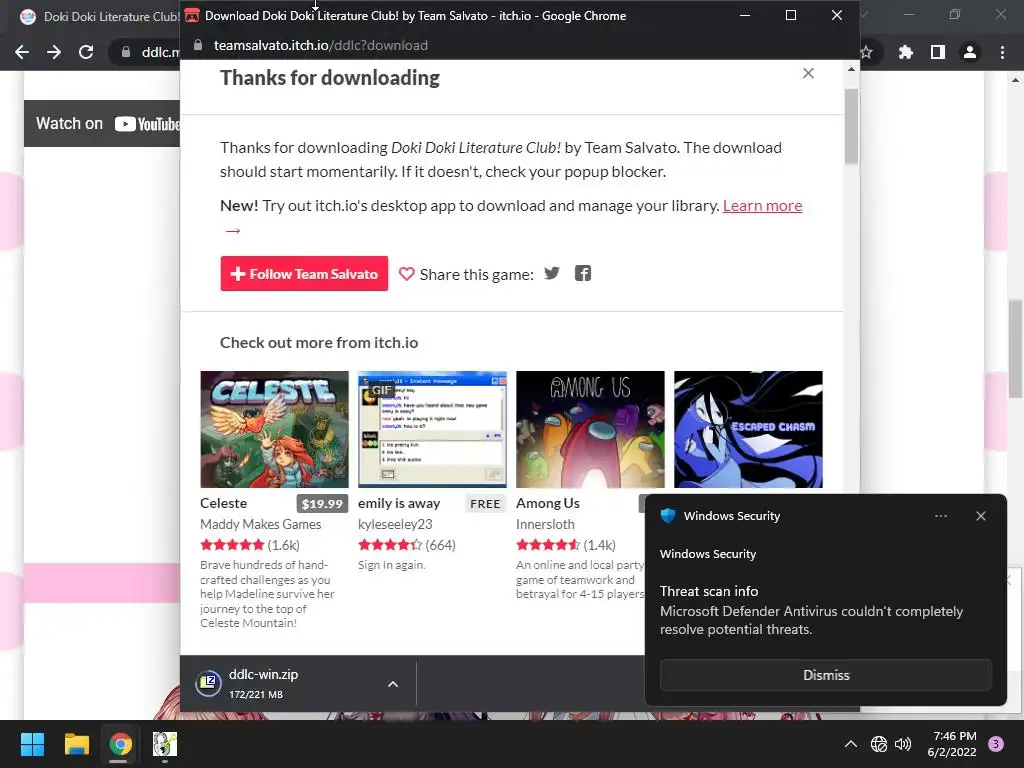Click the Celeste rating (1.6k)
The height and width of the screenshot is (768, 1024).
pyautogui.click(x=249, y=545)
